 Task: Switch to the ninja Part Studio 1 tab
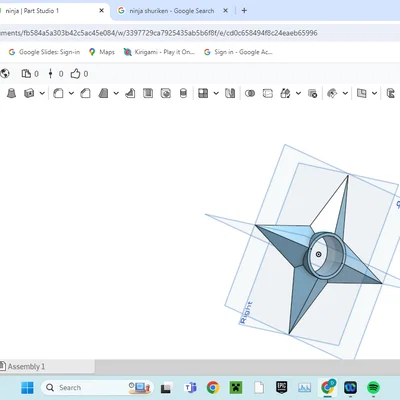coord(32,11)
